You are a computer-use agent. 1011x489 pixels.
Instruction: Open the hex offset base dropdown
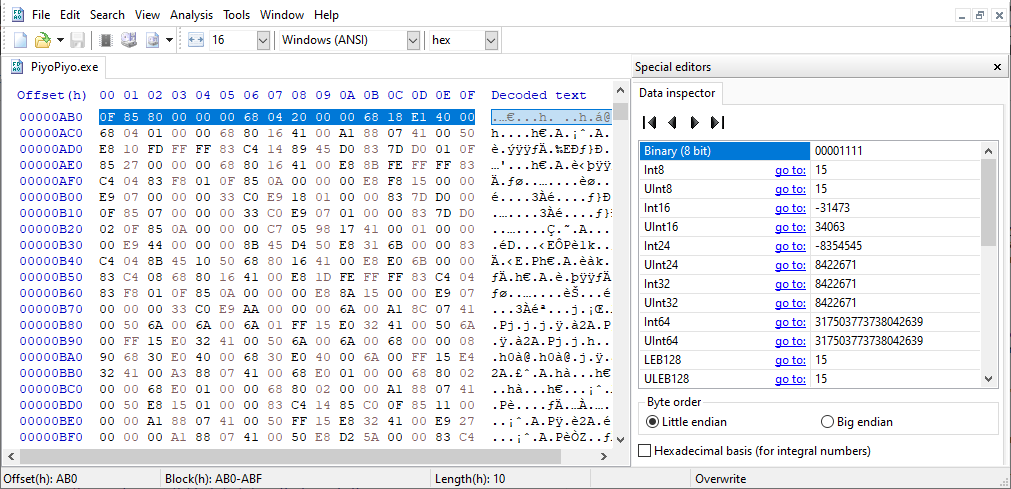[491, 40]
